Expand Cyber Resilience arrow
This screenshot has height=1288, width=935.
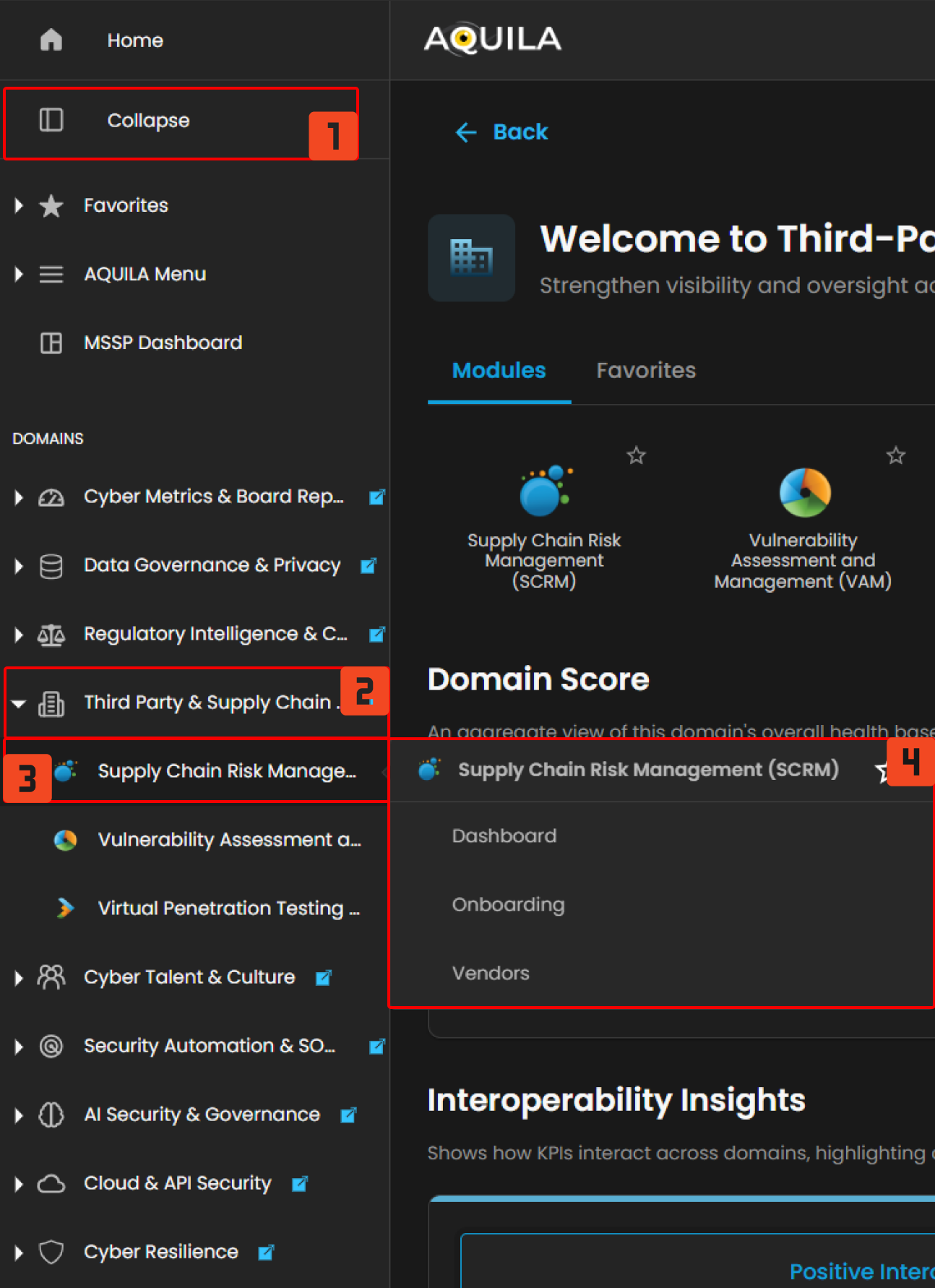(19, 1252)
